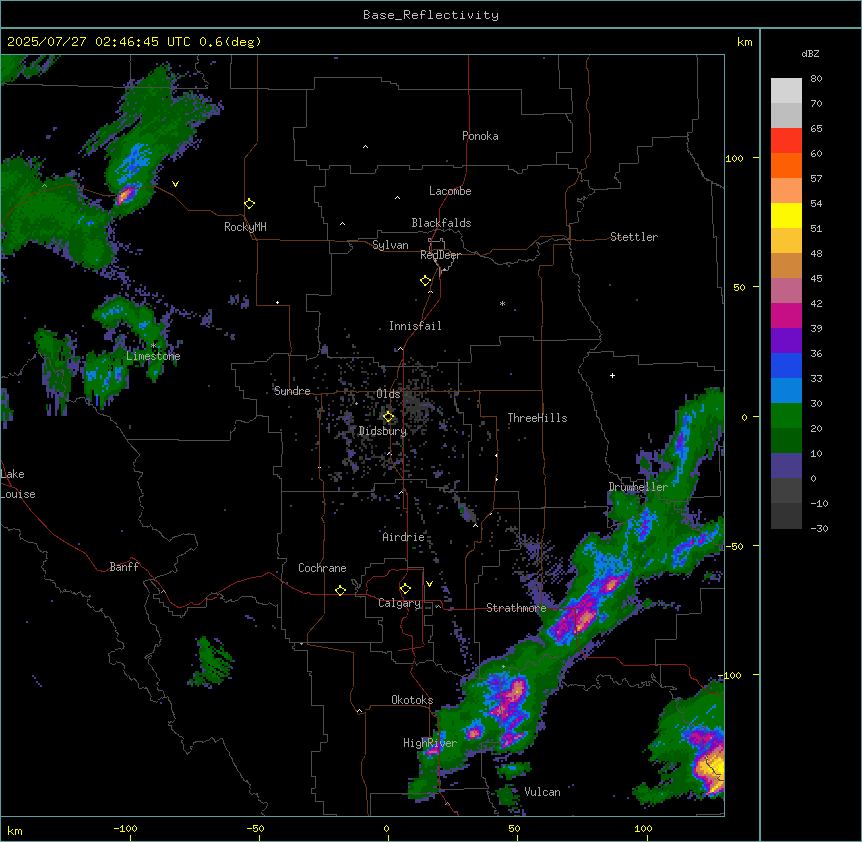Select the yellow diamond marker between Olds and Didsbury
This screenshot has width=862, height=842.
click(389, 417)
